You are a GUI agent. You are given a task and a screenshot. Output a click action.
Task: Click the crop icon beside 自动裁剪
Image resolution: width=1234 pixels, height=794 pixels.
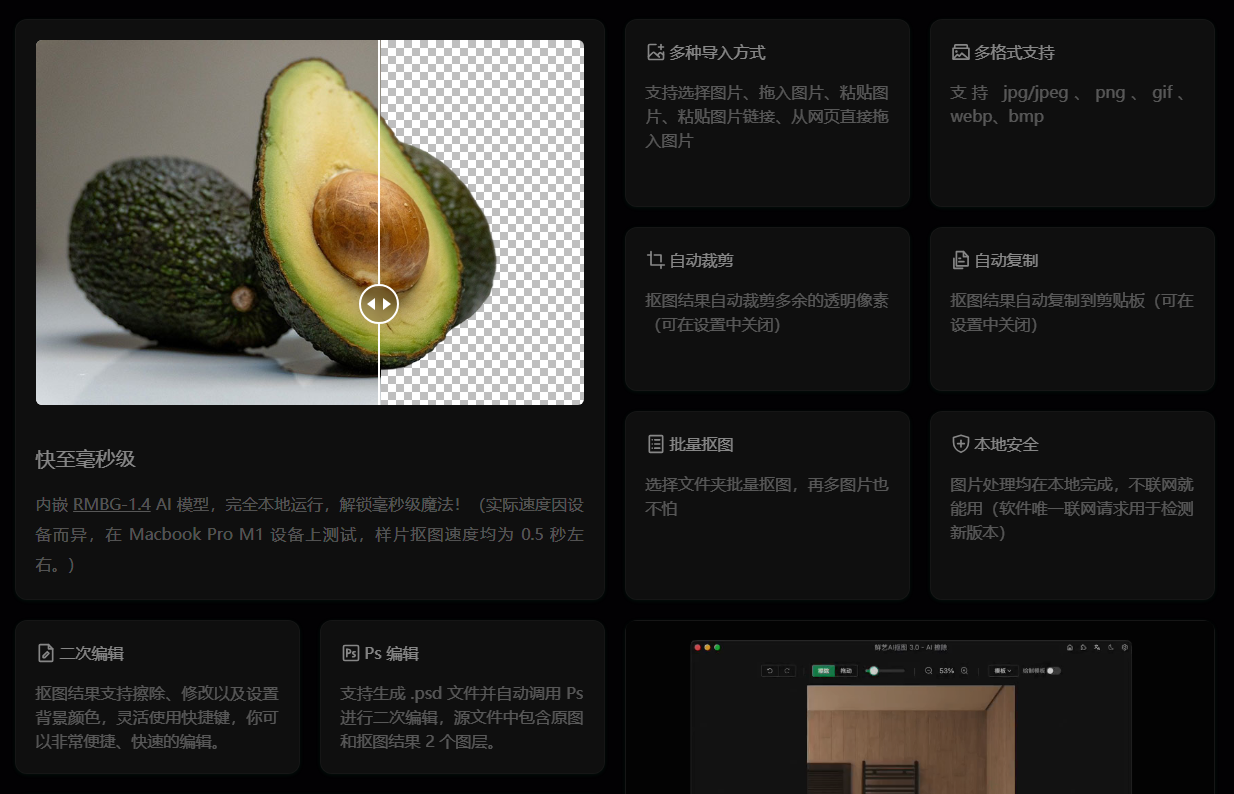[656, 260]
